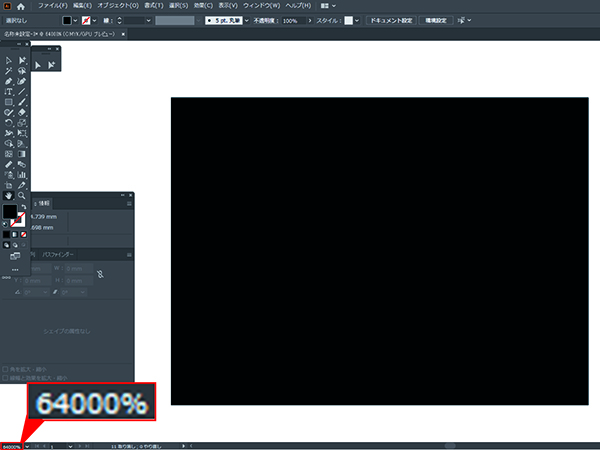Set Gradient fill mode button
600x450 pixels.
pos(15,234)
